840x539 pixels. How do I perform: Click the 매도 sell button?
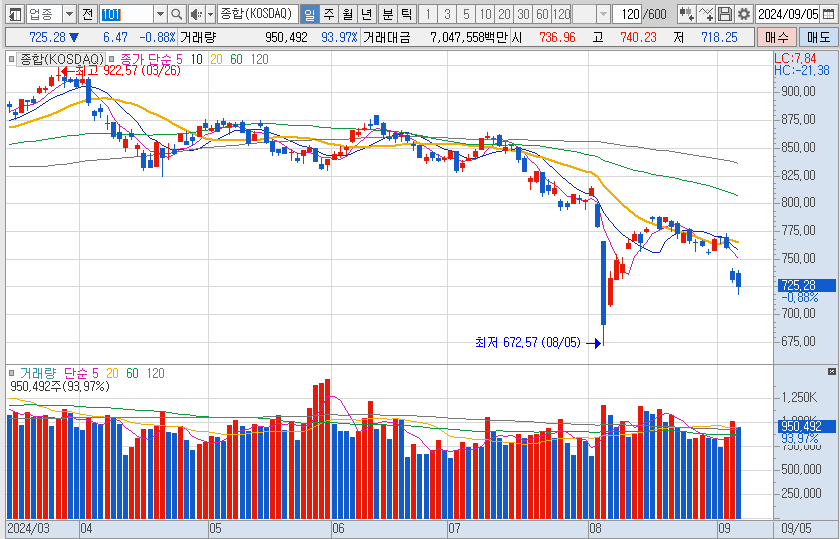coord(818,38)
